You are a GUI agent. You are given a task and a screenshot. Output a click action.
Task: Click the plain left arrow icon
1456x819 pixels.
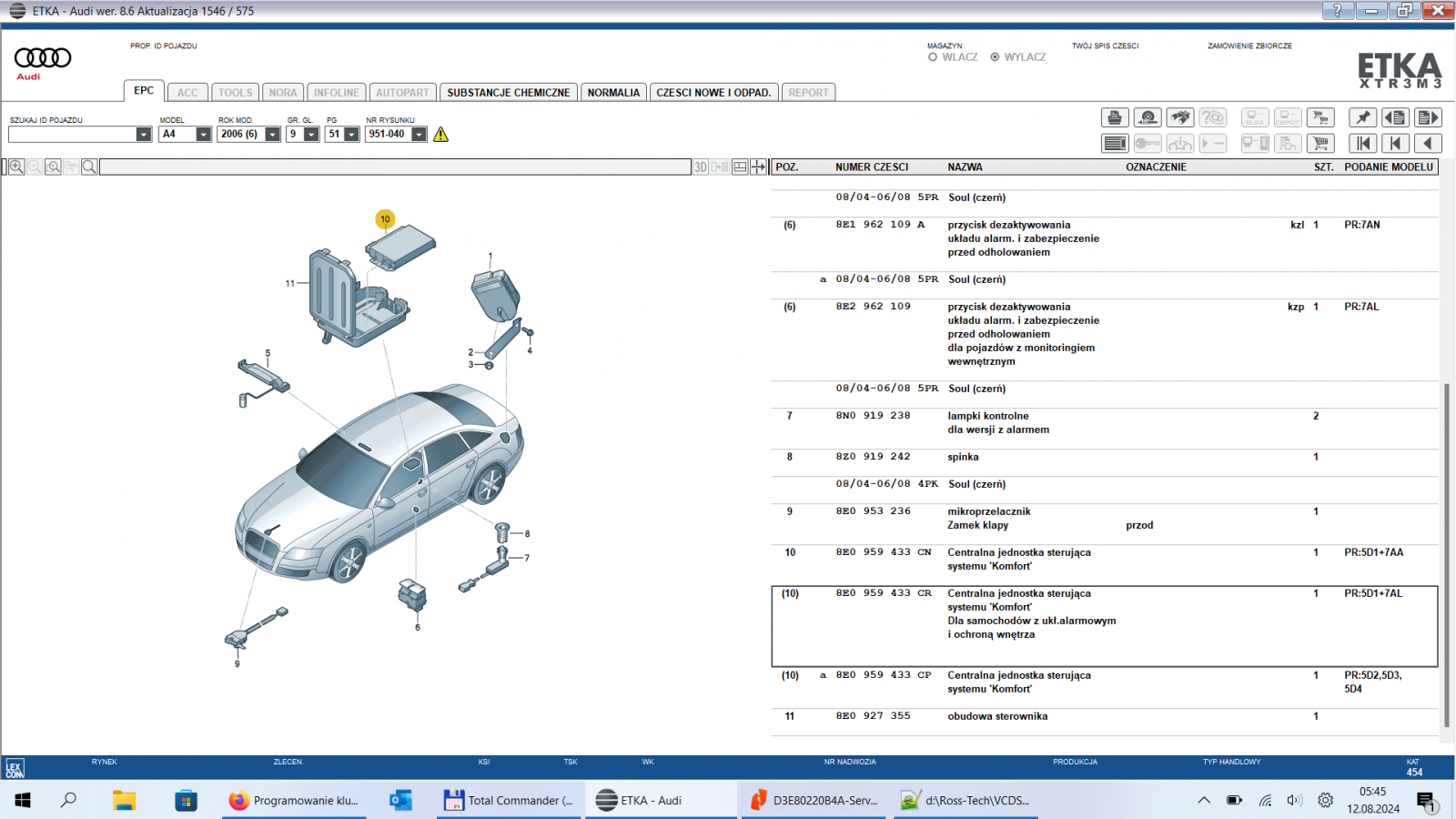point(1428,143)
